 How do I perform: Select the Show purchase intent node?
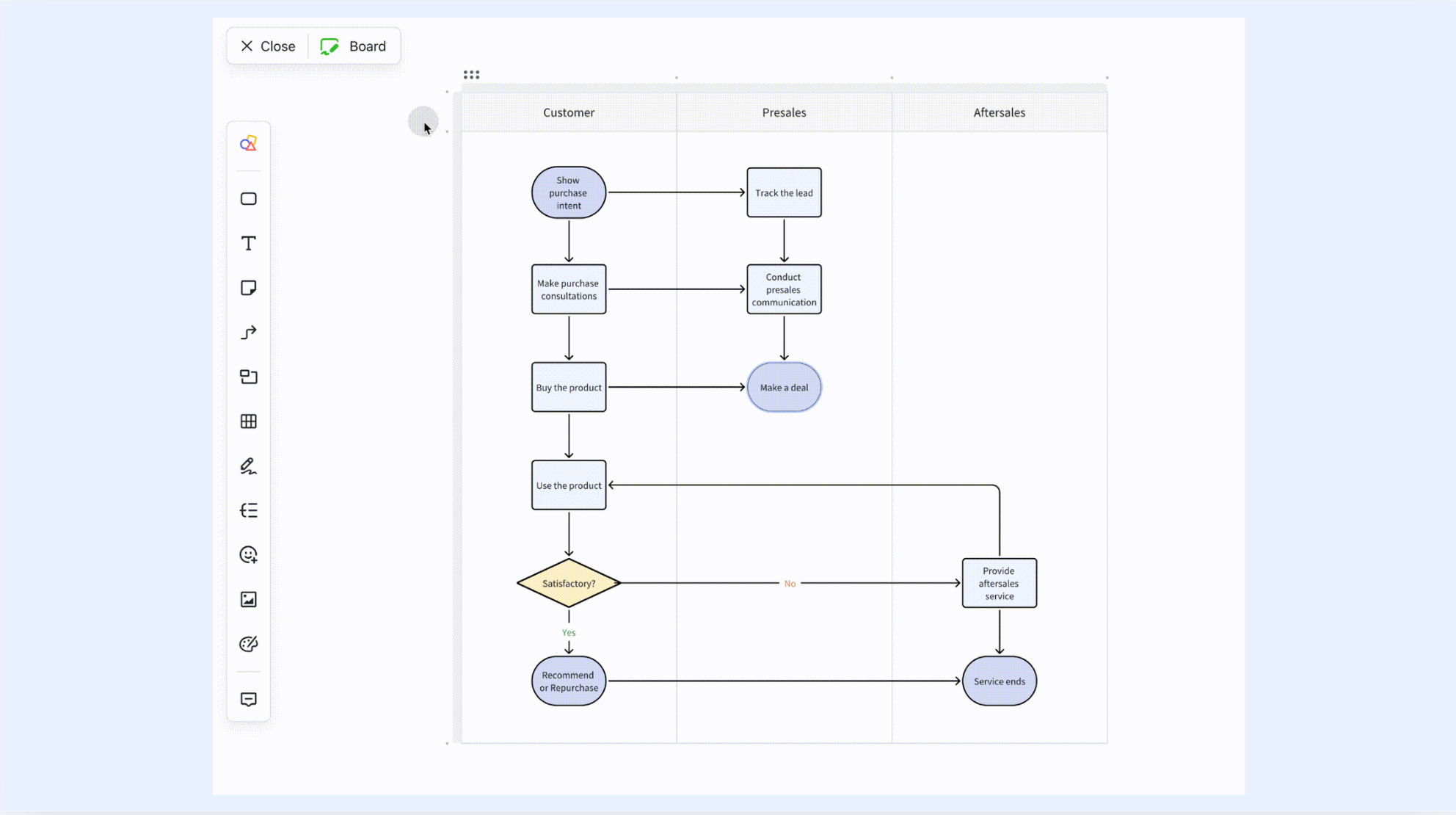pyautogui.click(x=569, y=192)
